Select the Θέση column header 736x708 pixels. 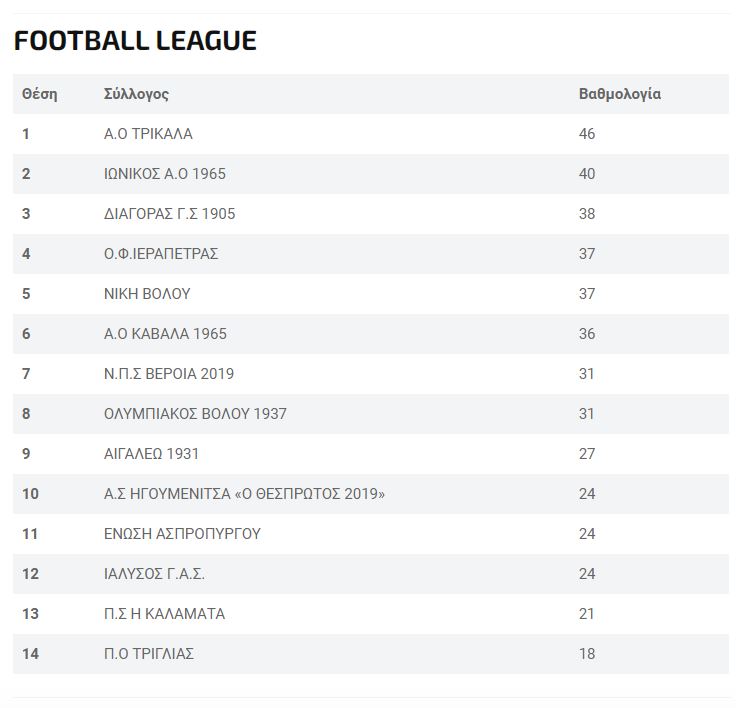[x=39, y=94]
